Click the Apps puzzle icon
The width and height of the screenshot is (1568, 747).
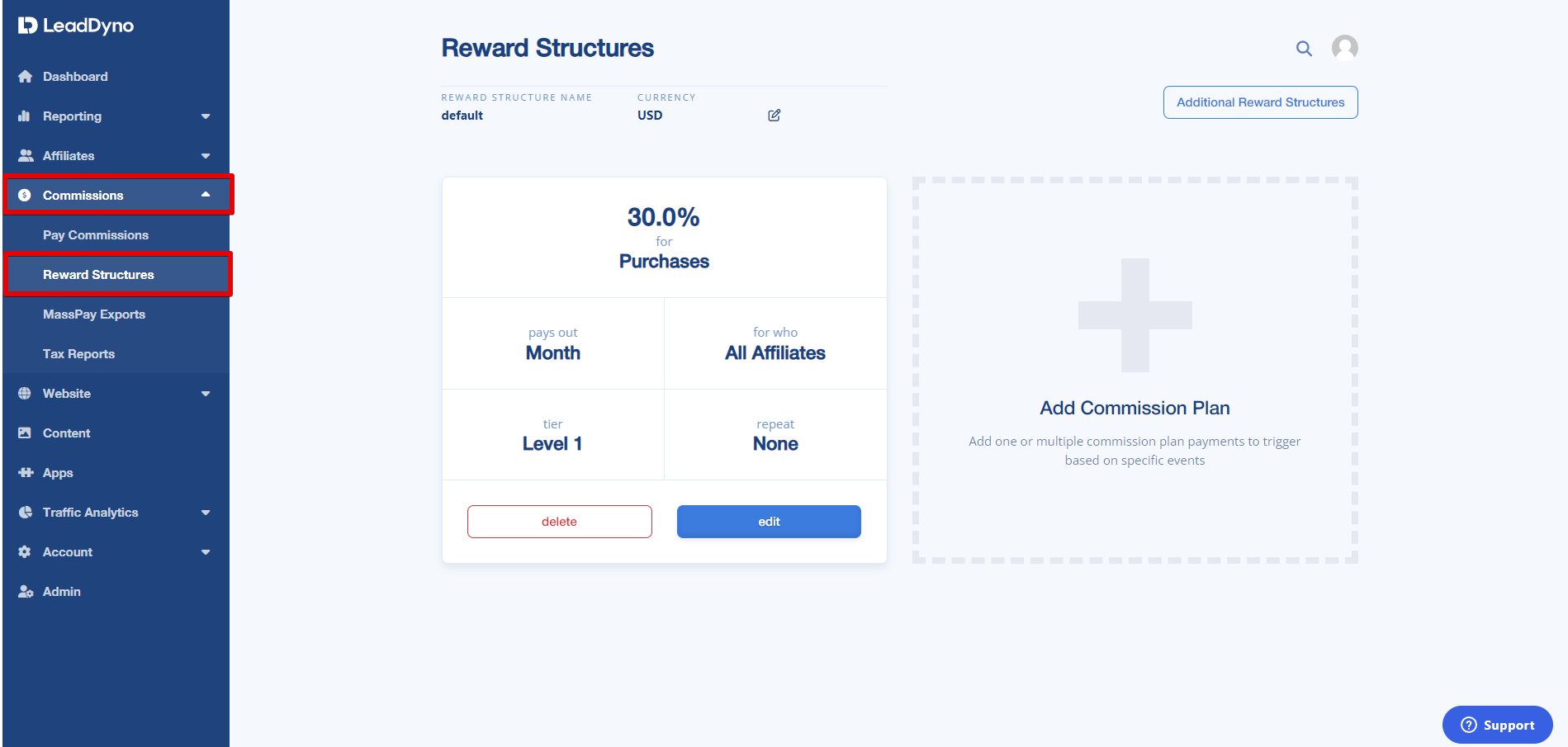tap(26, 473)
